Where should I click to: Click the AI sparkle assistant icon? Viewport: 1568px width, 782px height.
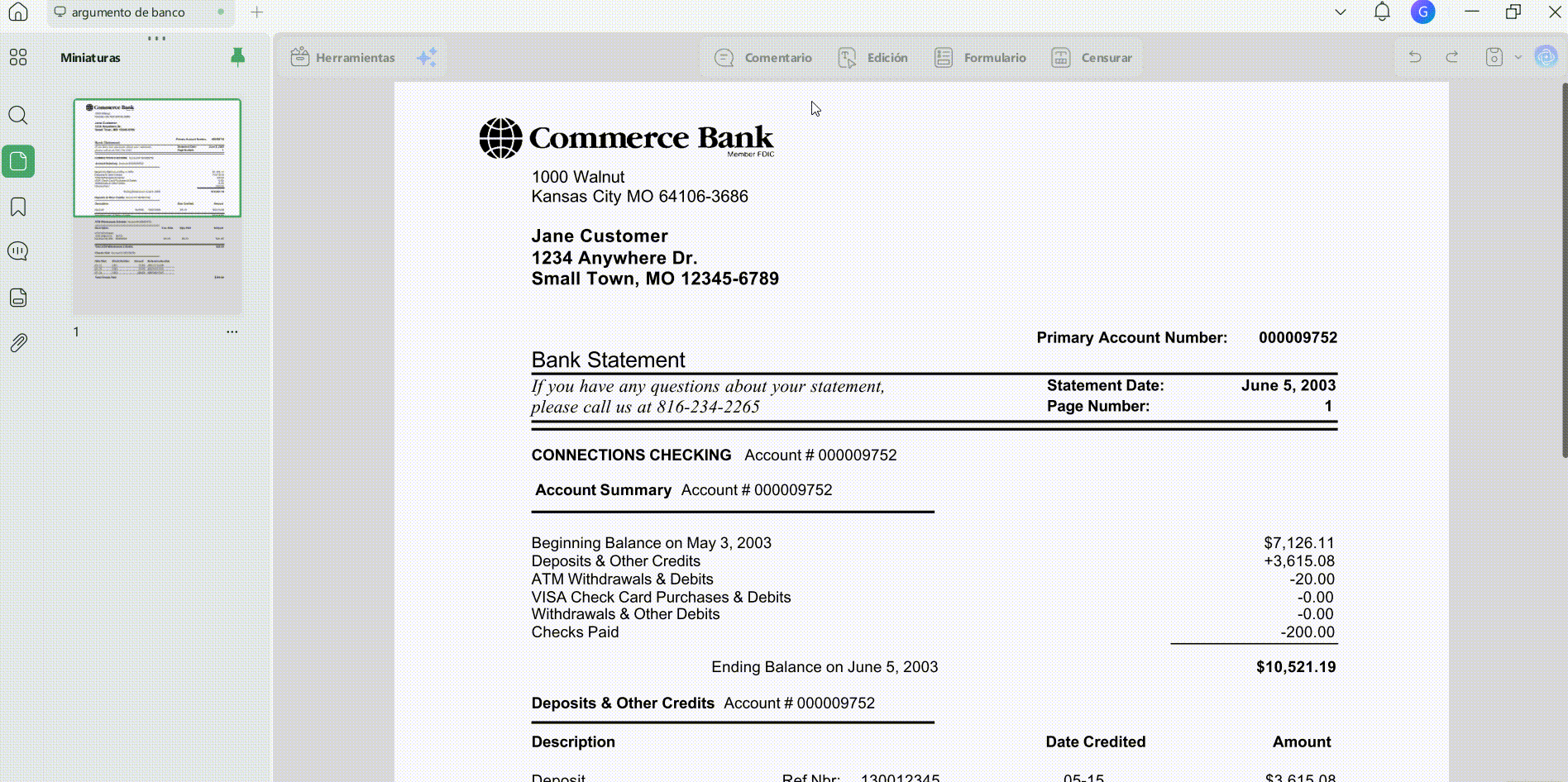[x=427, y=58]
